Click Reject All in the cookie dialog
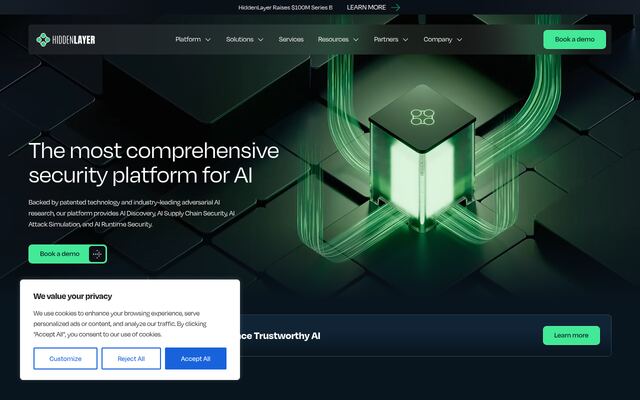 pos(131,358)
